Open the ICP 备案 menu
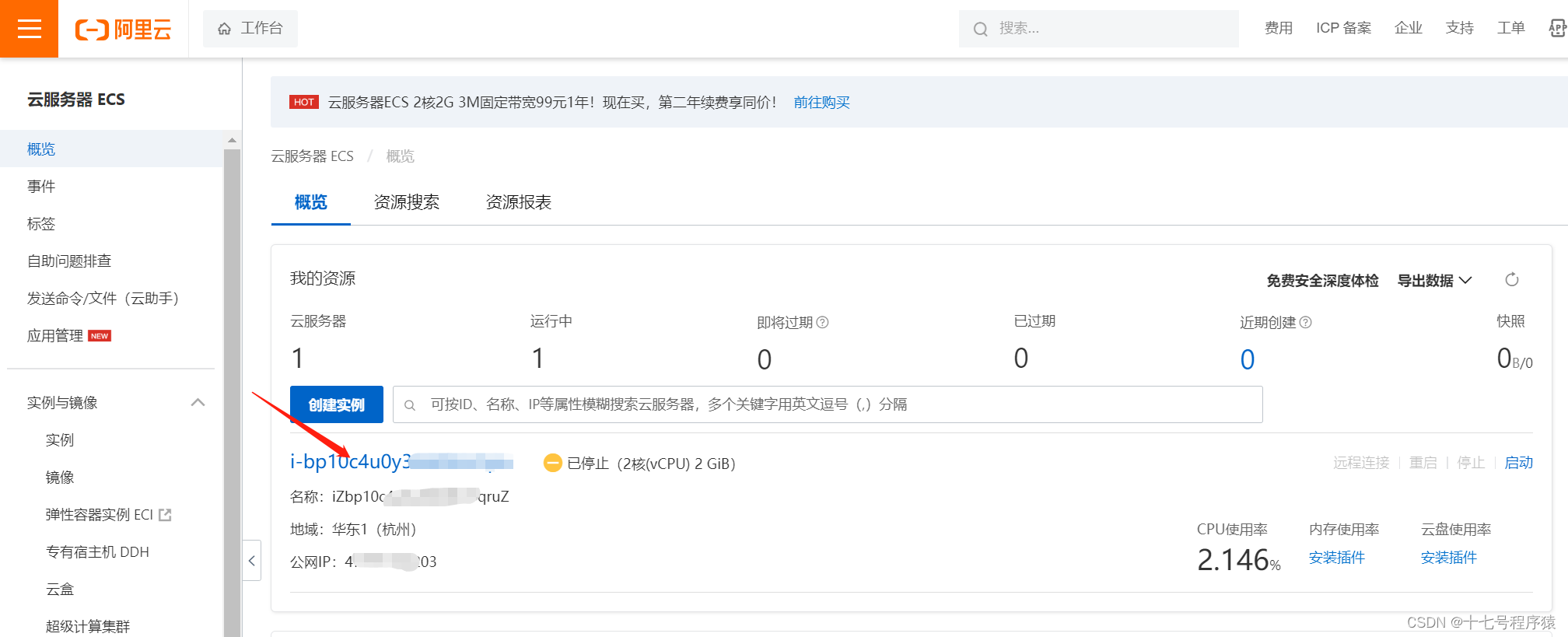Viewport: 1568px width, 637px height. pyautogui.click(x=1343, y=28)
